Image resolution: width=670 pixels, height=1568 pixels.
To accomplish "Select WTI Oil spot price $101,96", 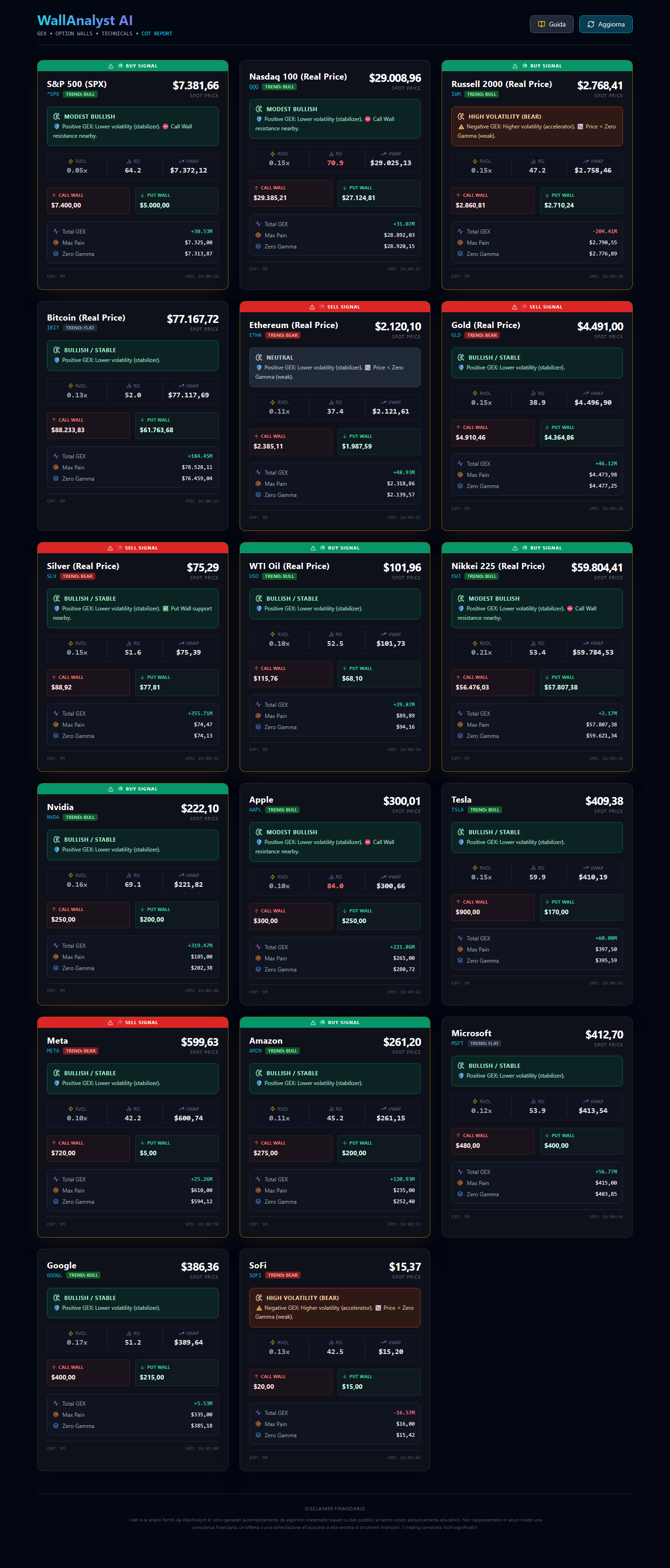I will point(402,568).
